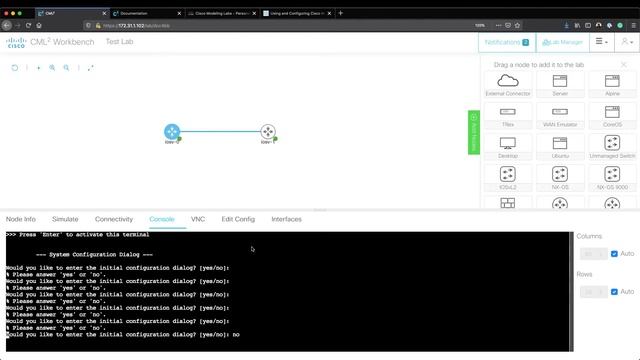Click the small plus icon in canvas toolbar
Screen dimensions: 640x360
[x=39, y=68]
